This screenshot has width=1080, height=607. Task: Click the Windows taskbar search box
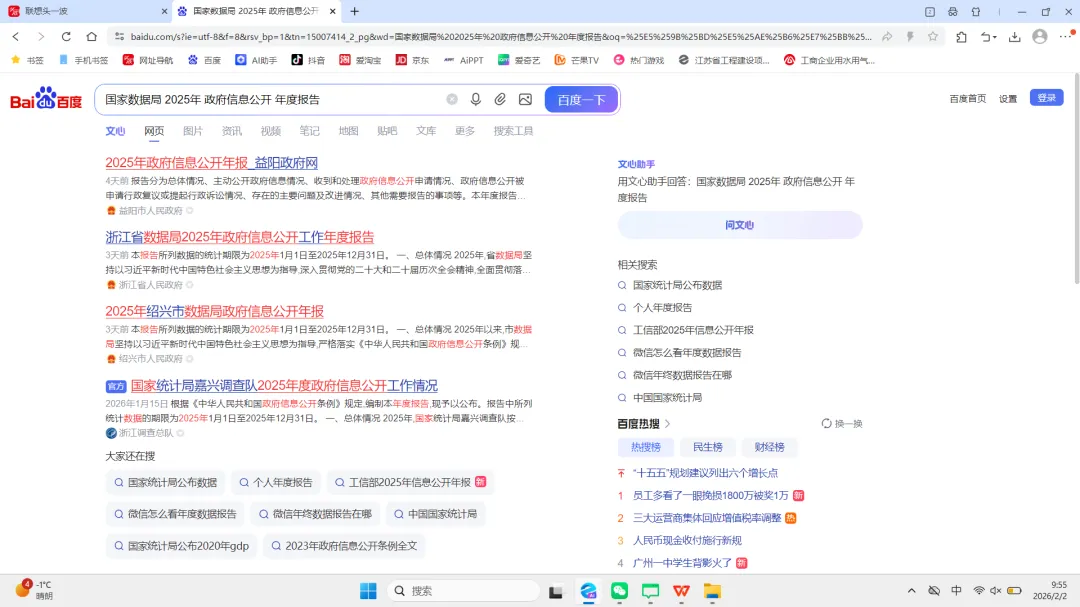tap(464, 590)
